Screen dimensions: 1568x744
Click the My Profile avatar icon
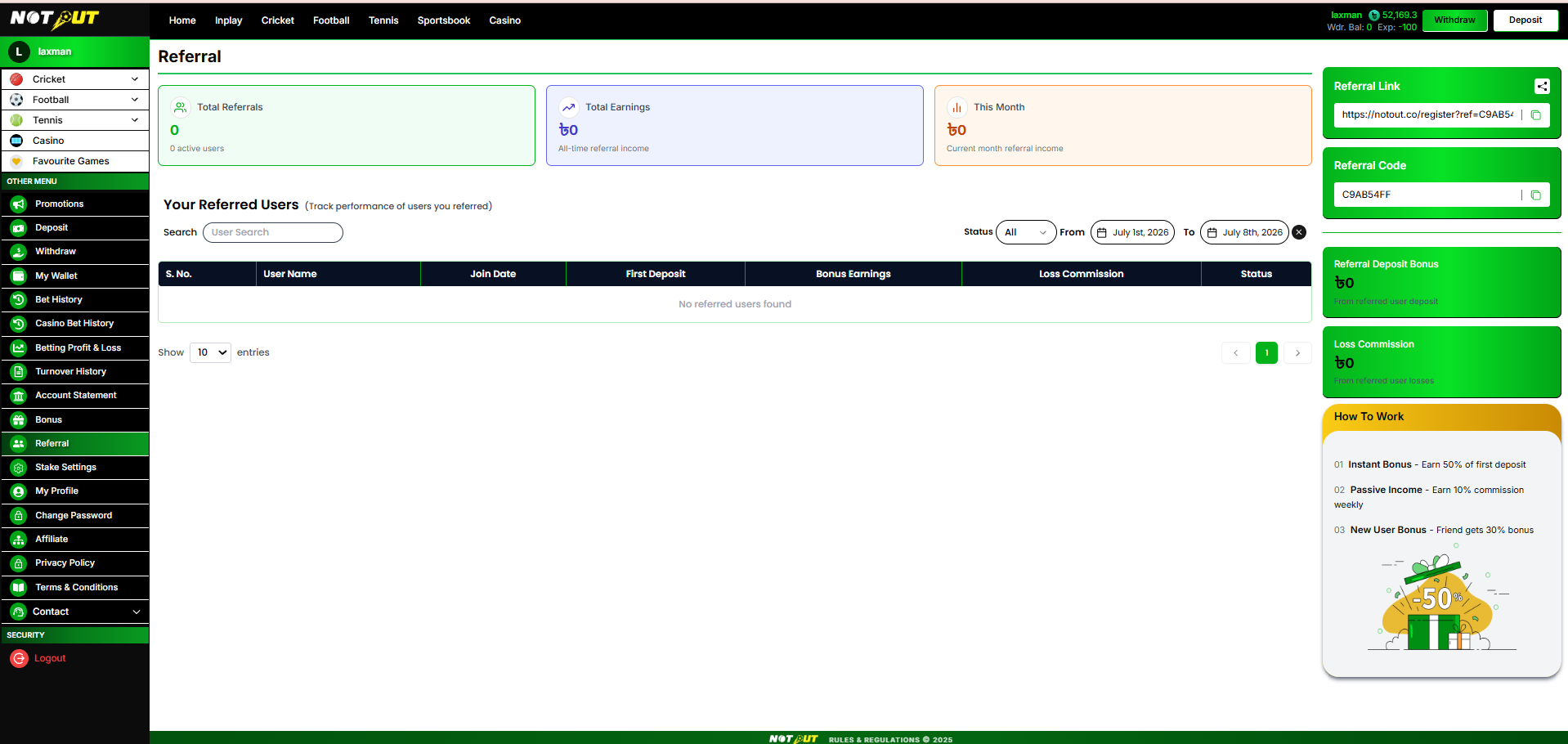19,491
